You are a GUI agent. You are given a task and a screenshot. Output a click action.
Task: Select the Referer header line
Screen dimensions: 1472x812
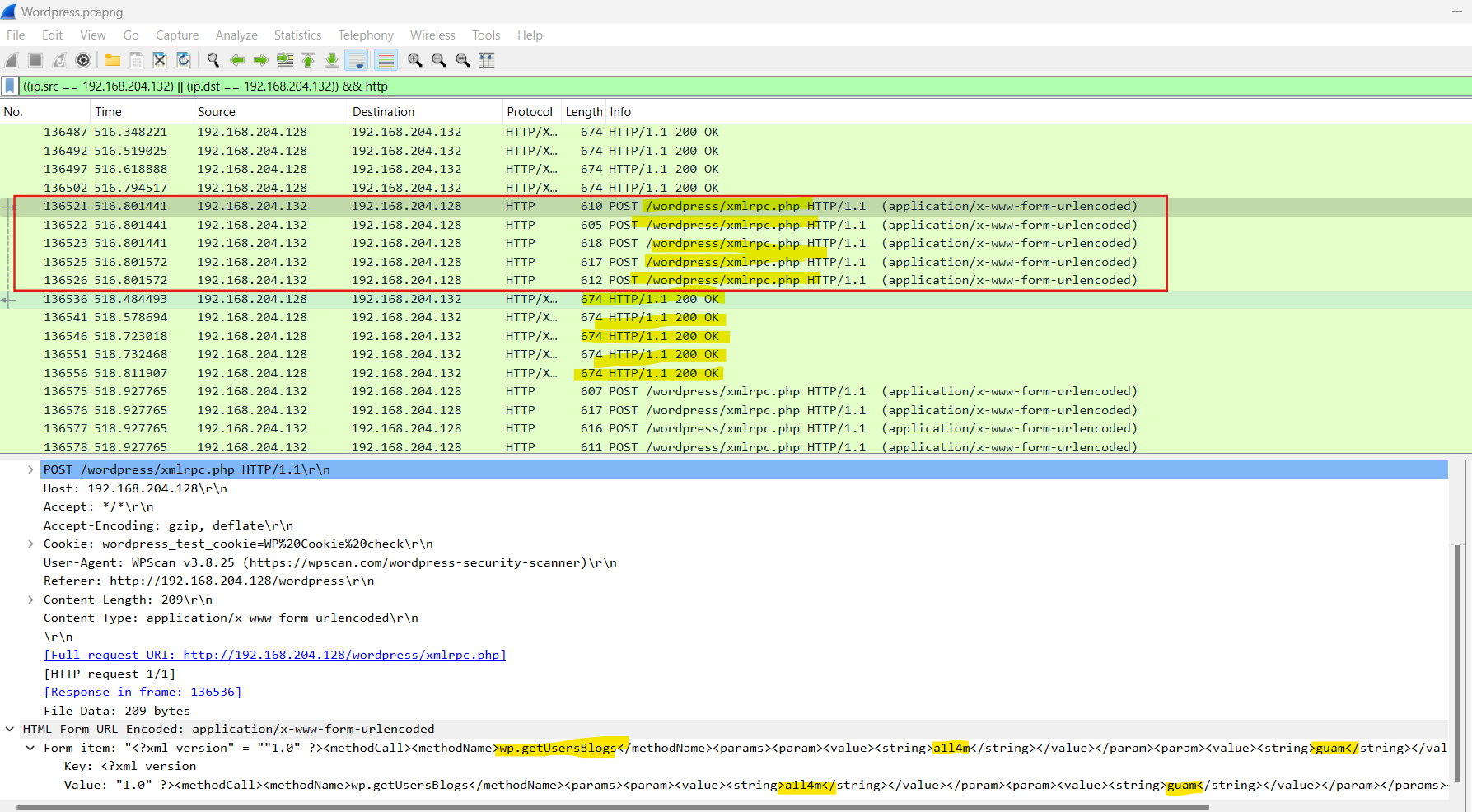point(208,581)
